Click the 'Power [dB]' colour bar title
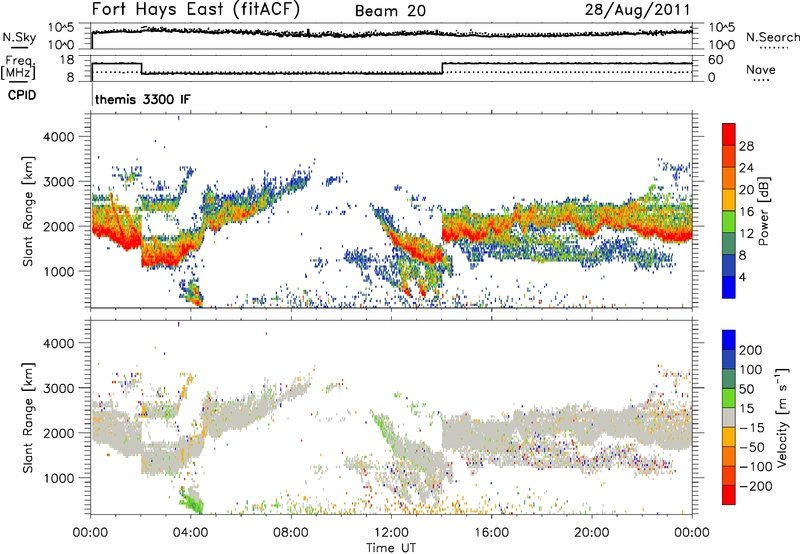This screenshot has height=554, width=800. coord(763,211)
